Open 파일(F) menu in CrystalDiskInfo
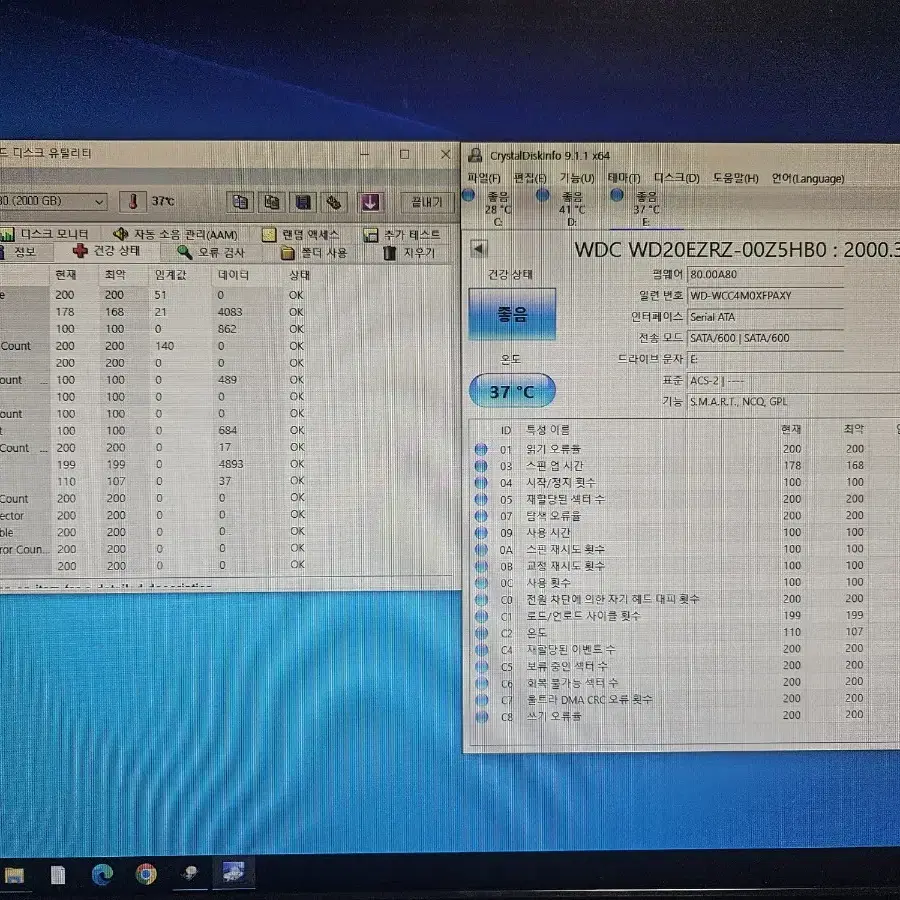This screenshot has height=900, width=900. tap(484, 178)
